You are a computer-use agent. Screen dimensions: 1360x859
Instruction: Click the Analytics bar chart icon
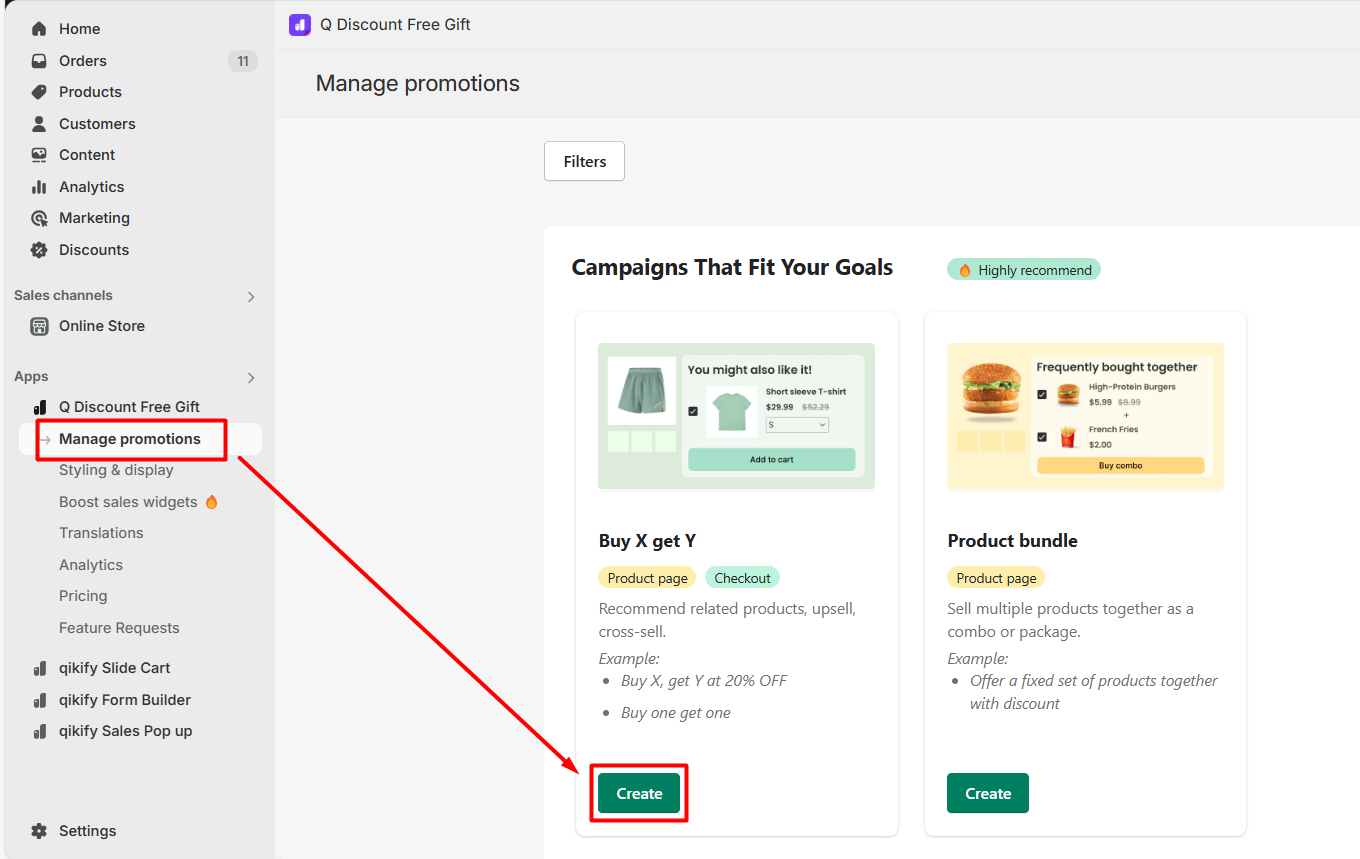(x=39, y=187)
